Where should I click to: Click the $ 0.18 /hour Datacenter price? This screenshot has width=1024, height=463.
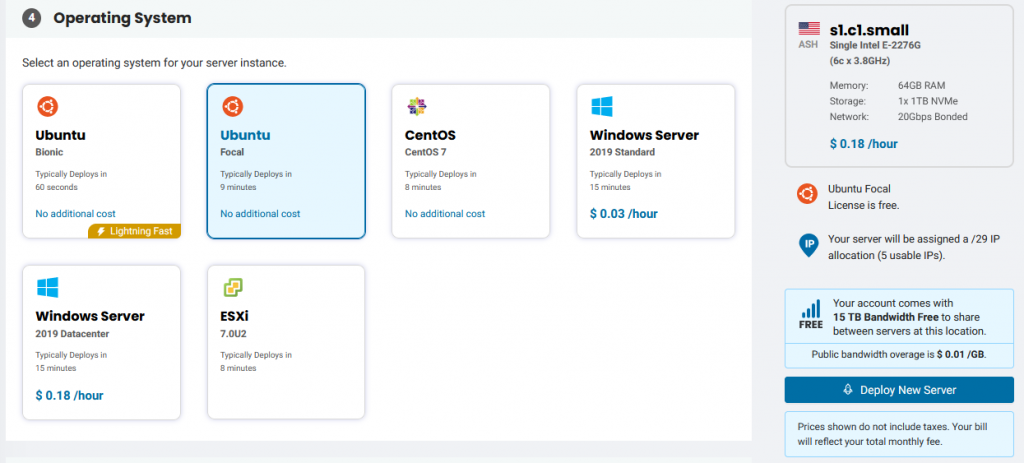pyautogui.click(x=69, y=395)
